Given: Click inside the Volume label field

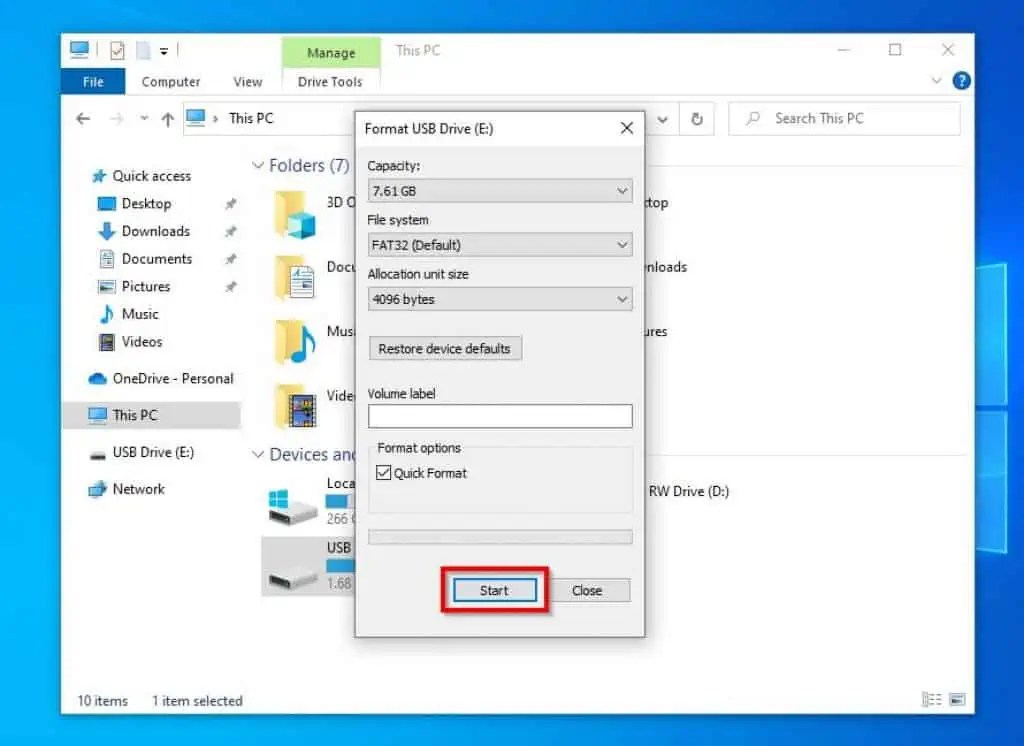Looking at the screenshot, I should [x=499, y=415].
